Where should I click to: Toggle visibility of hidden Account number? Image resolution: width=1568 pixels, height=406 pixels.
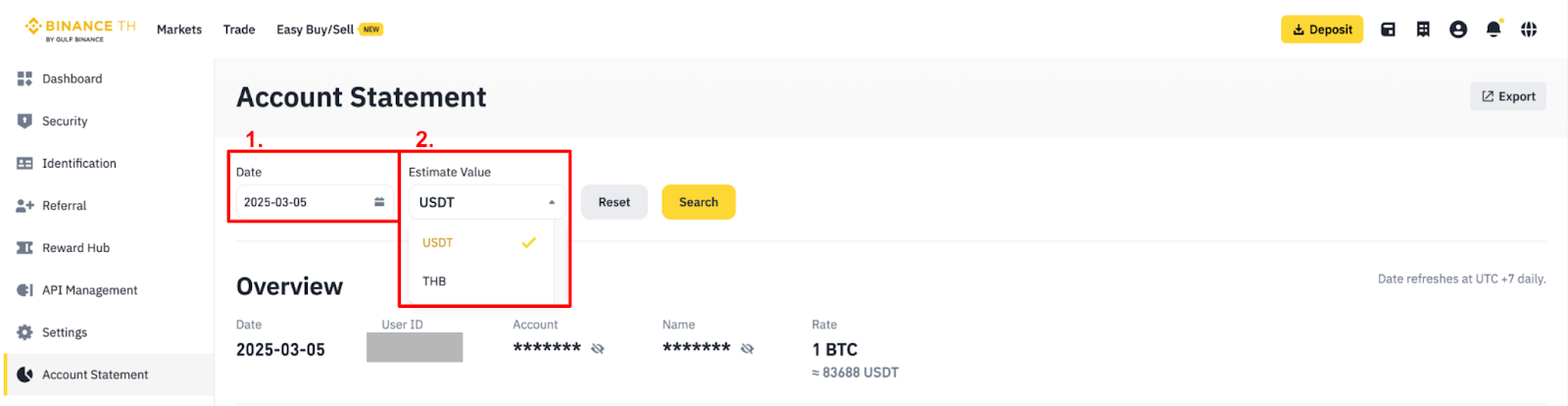pyautogui.click(x=598, y=348)
